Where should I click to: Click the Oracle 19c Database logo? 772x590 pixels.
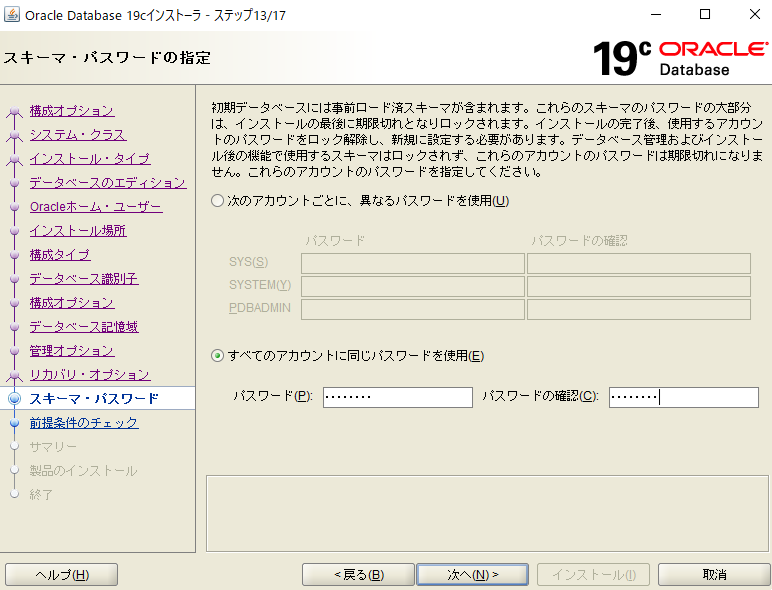(678, 58)
